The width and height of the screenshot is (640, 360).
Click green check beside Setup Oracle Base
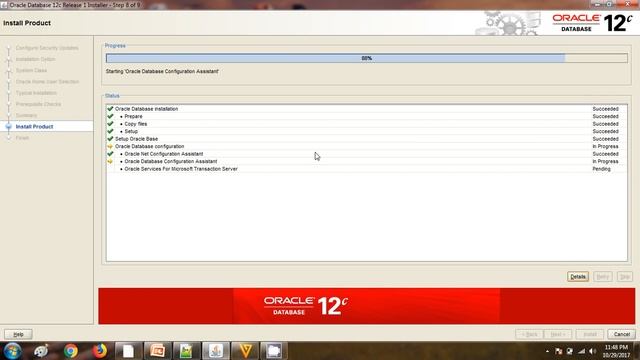pos(110,139)
